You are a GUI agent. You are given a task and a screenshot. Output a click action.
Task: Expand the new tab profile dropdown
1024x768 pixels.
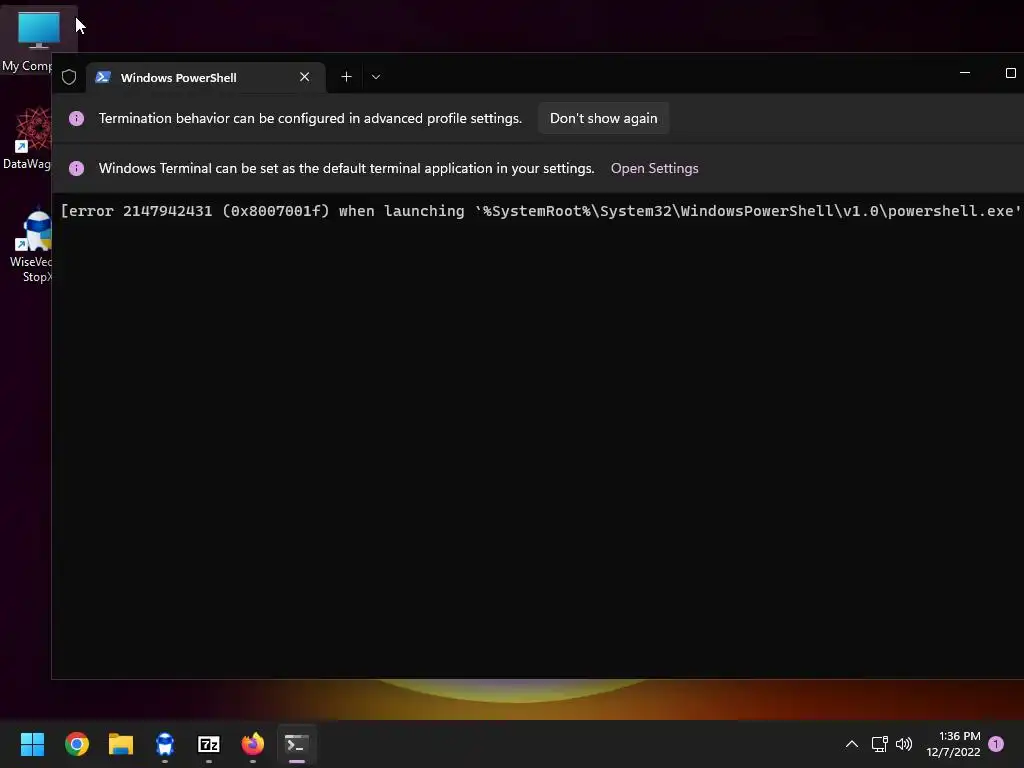[x=376, y=77]
